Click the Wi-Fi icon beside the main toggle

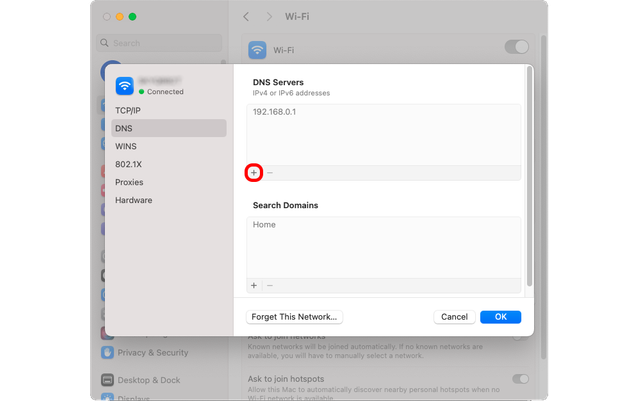pyautogui.click(x=258, y=49)
